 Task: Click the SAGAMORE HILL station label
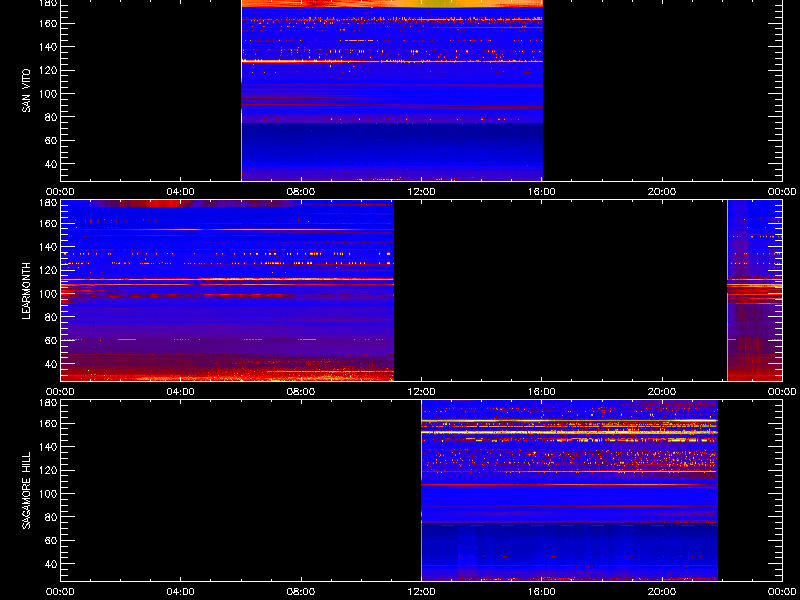click(x=27, y=490)
